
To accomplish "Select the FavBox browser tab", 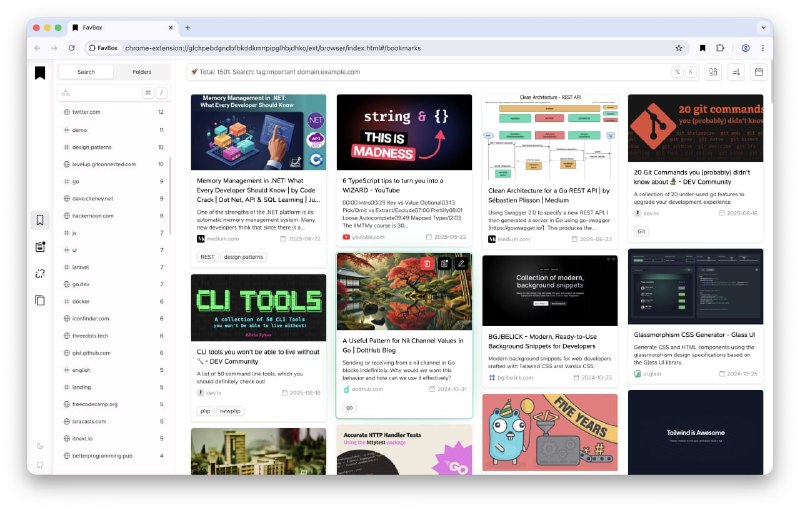I will 121,28.
